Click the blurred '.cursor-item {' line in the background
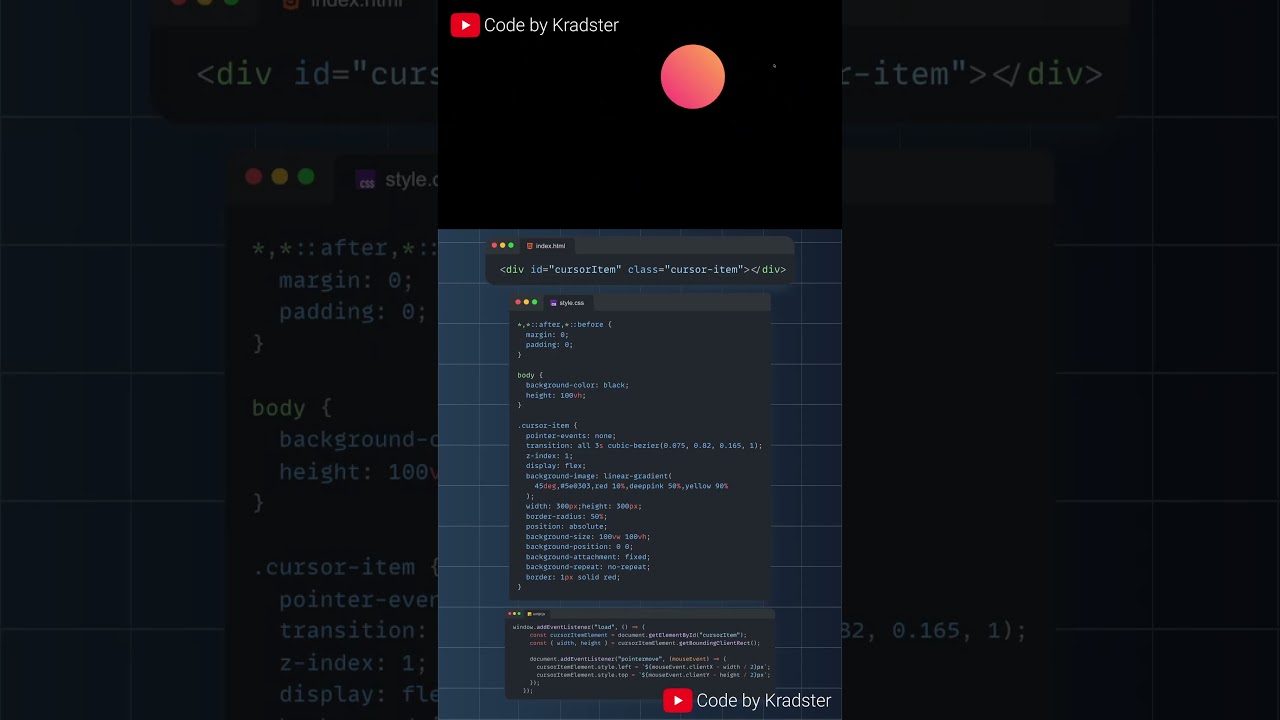 click(x=345, y=567)
